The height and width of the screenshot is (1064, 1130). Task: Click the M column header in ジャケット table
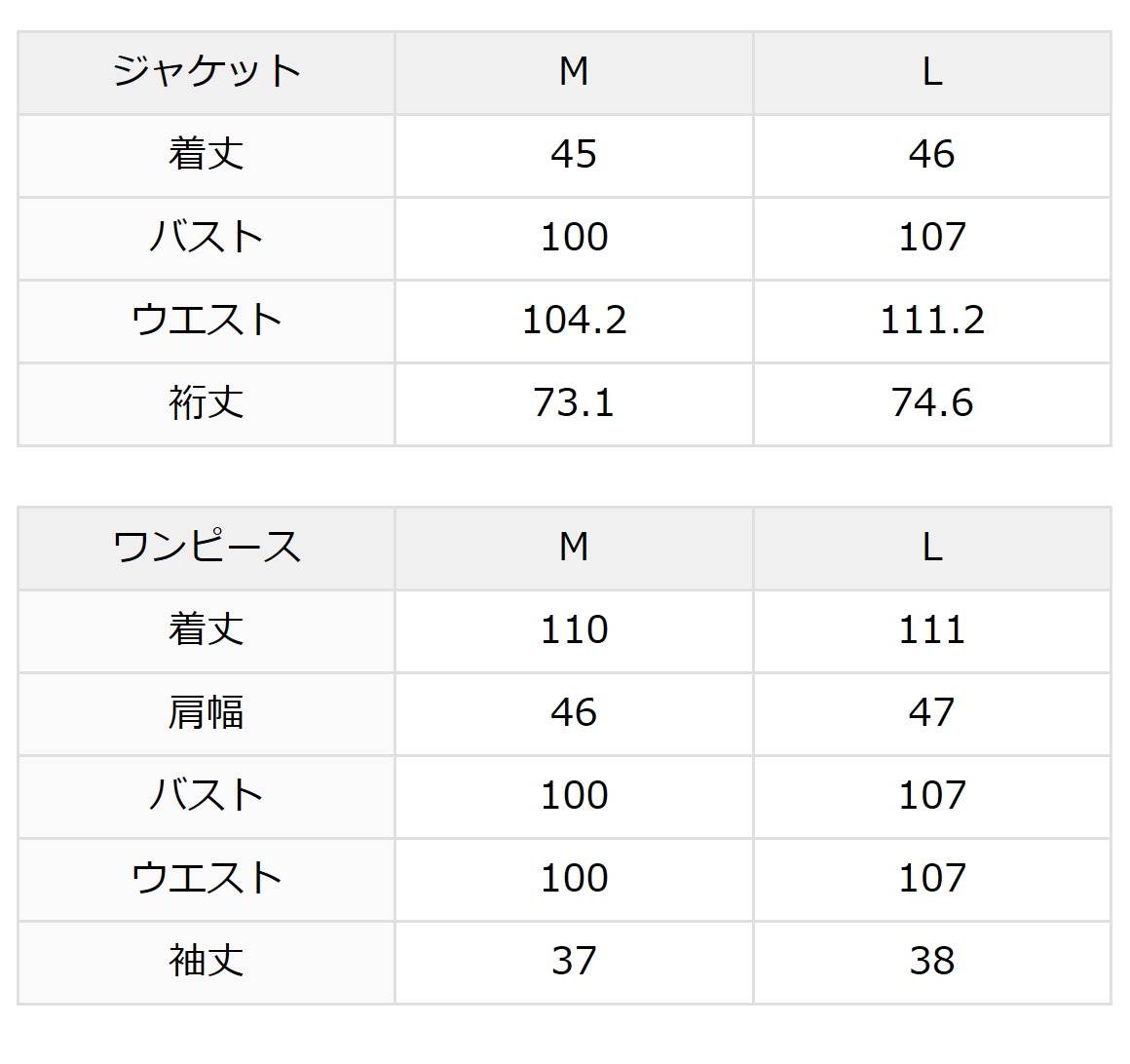[574, 72]
